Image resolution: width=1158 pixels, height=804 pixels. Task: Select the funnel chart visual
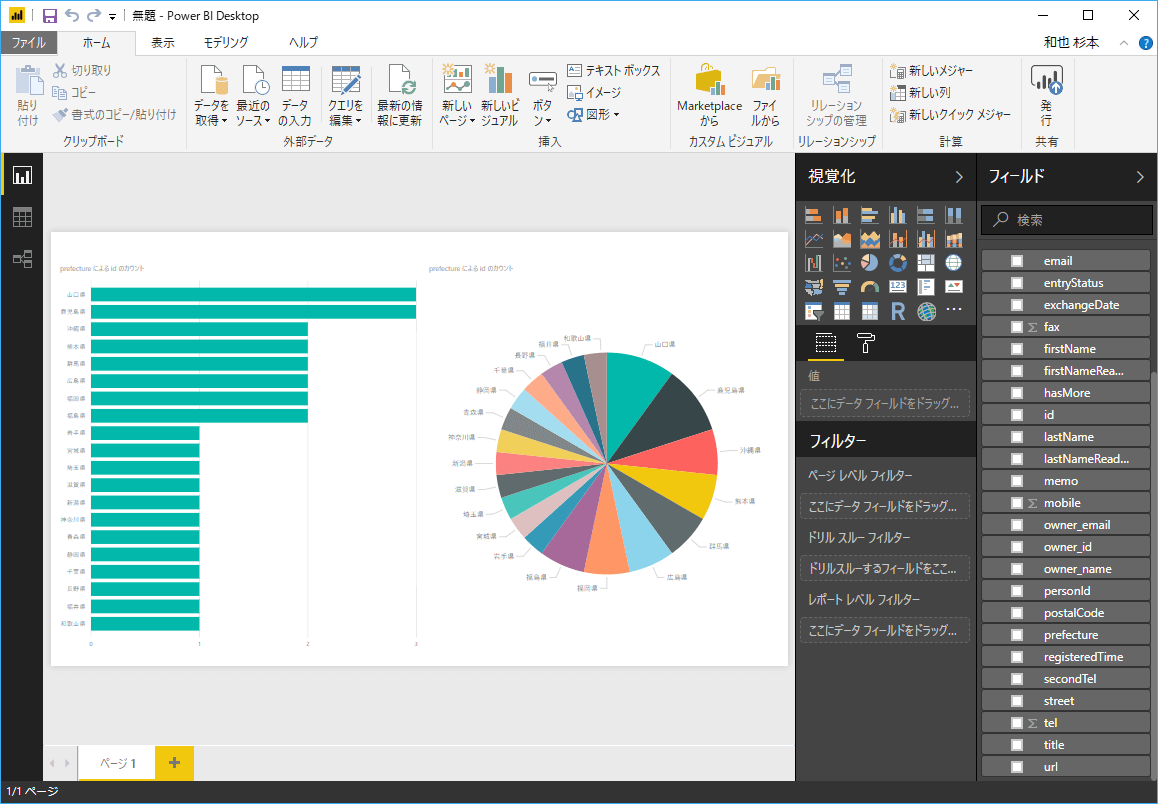pyautogui.click(x=841, y=286)
